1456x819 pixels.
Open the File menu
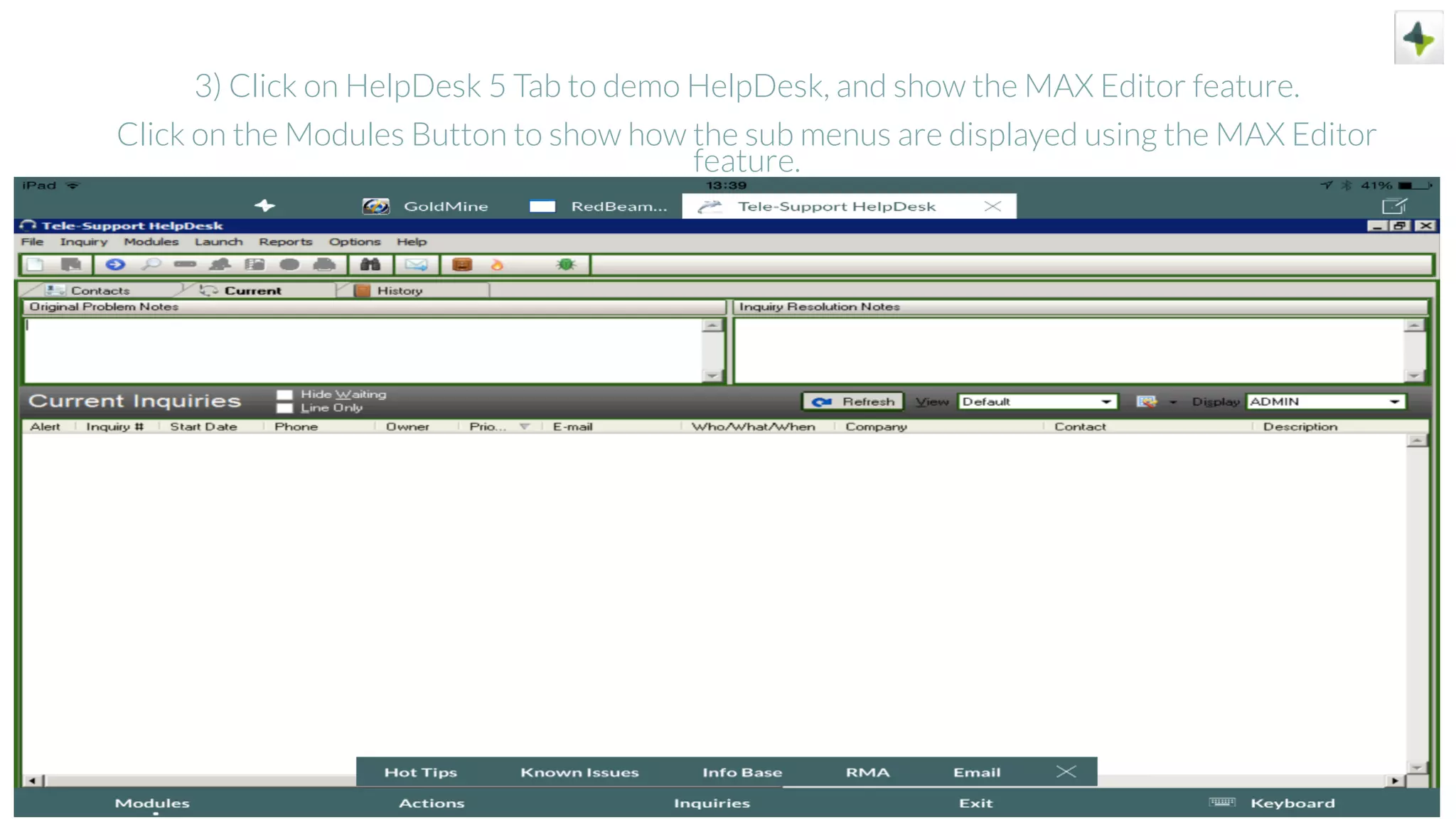pos(32,242)
